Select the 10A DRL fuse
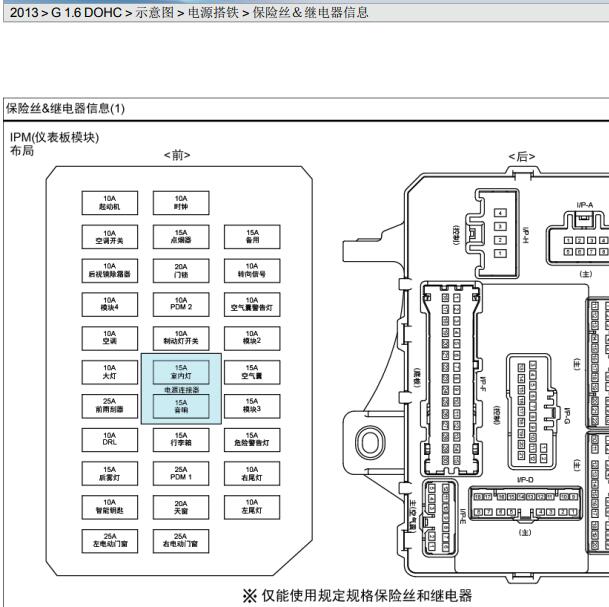Viewport: 609px width, 607px height. [x=110, y=440]
